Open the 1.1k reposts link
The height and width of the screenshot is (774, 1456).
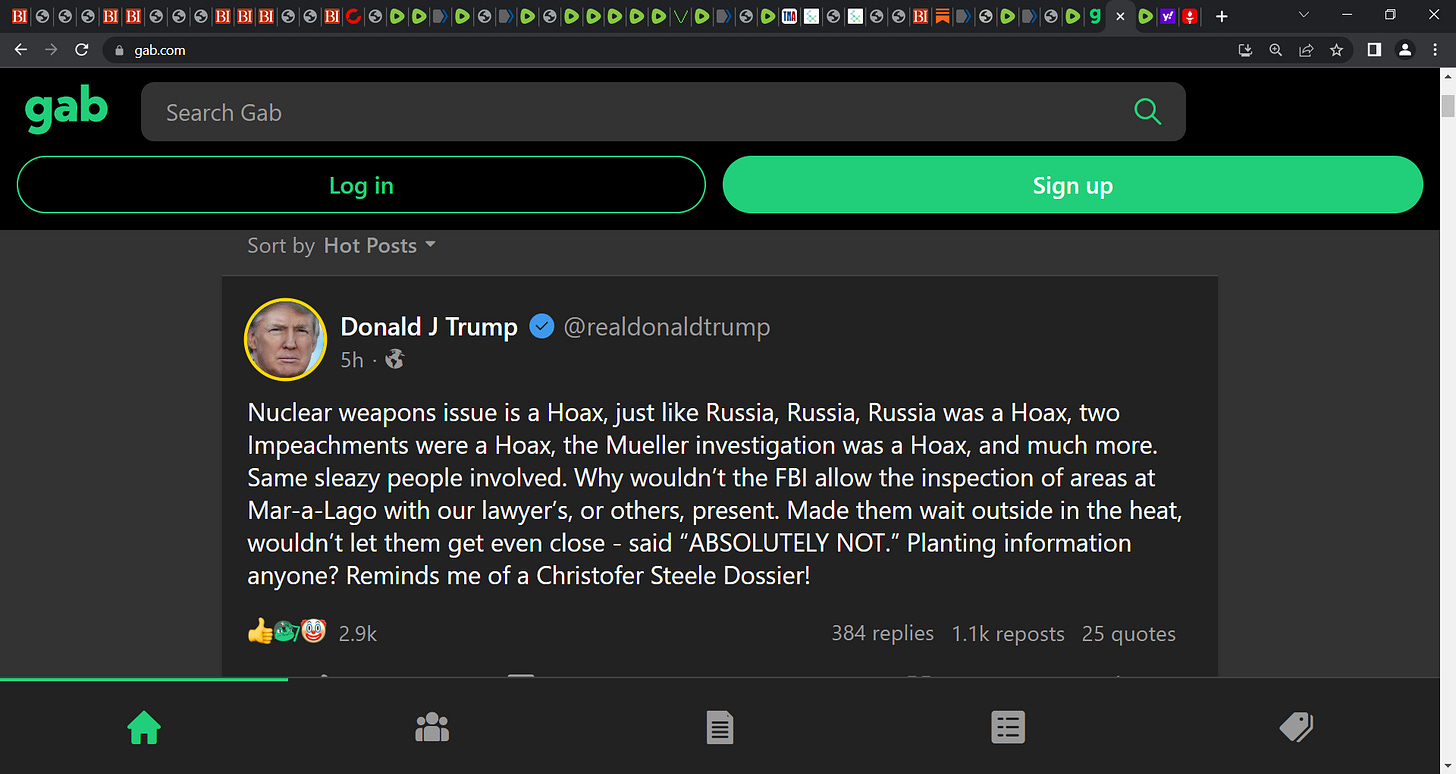pos(1008,633)
